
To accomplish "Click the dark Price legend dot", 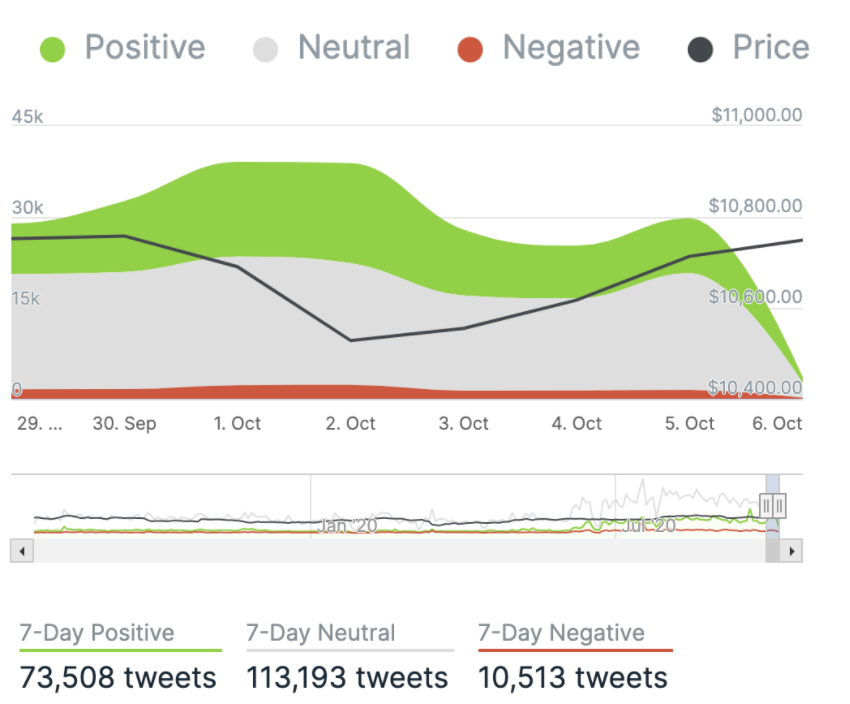I will (700, 49).
